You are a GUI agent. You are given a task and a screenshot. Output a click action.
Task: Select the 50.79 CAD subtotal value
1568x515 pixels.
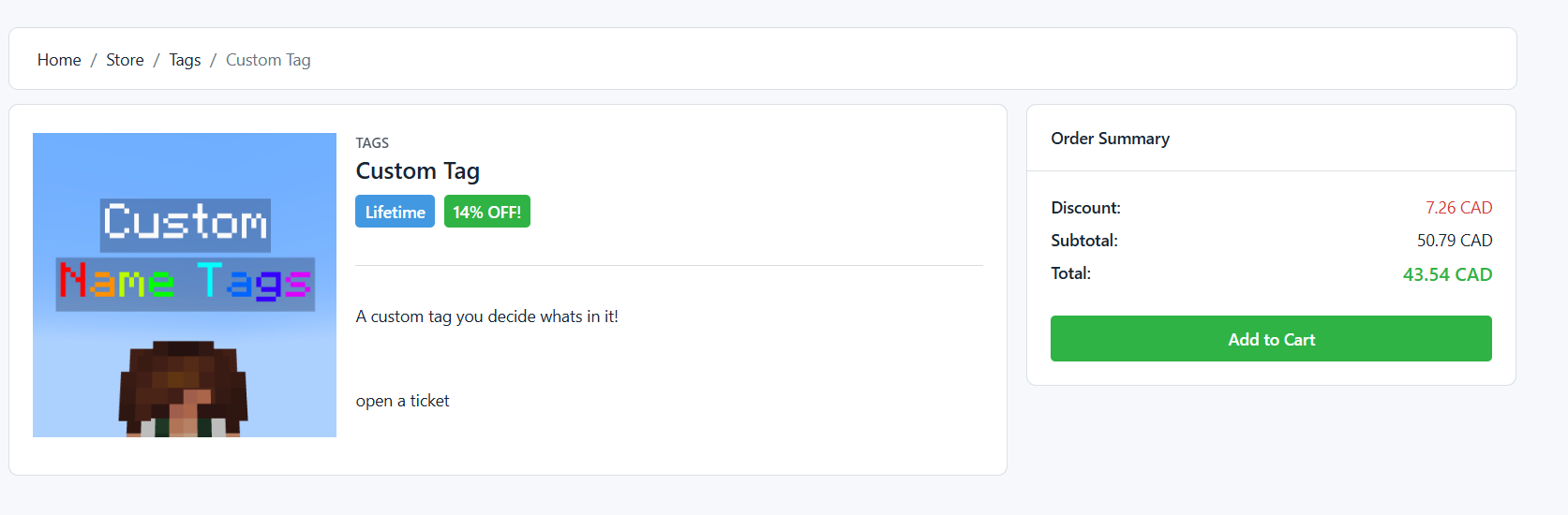pyautogui.click(x=1455, y=241)
